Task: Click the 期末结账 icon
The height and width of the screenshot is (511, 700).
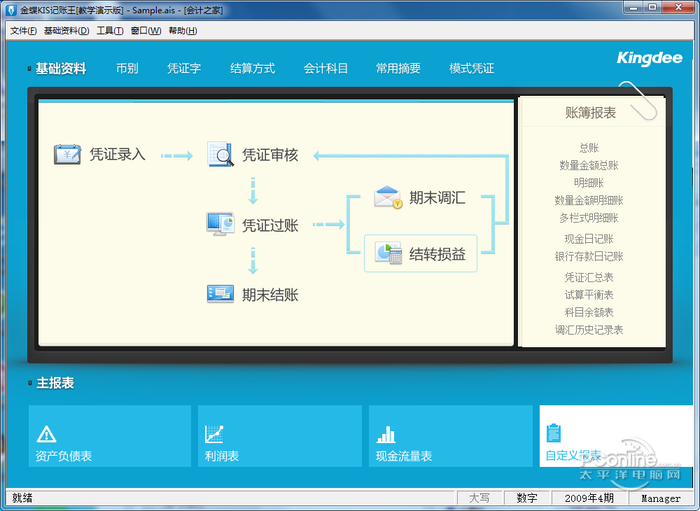Action: [x=221, y=294]
